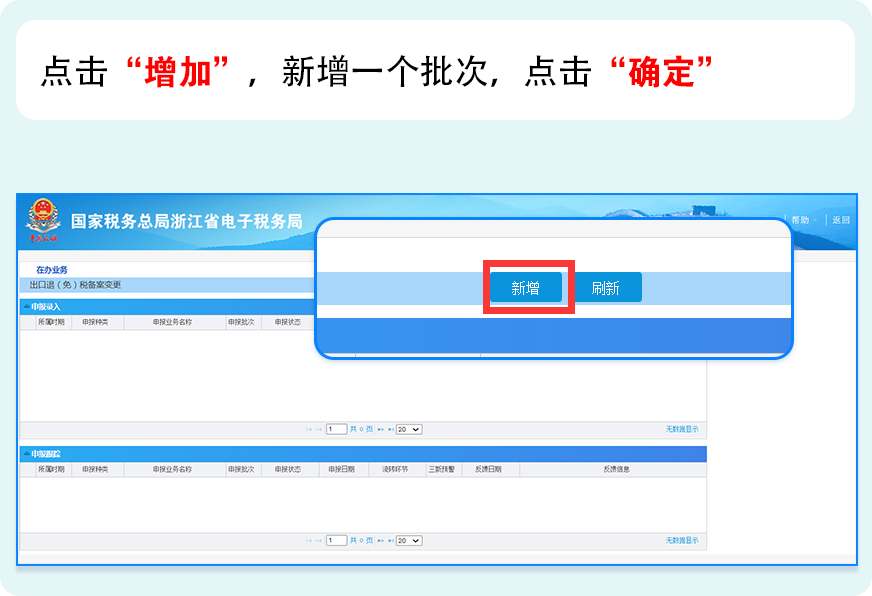This screenshot has height=596, width=872.
Task: Click the 返回 link
Action: 841,220
